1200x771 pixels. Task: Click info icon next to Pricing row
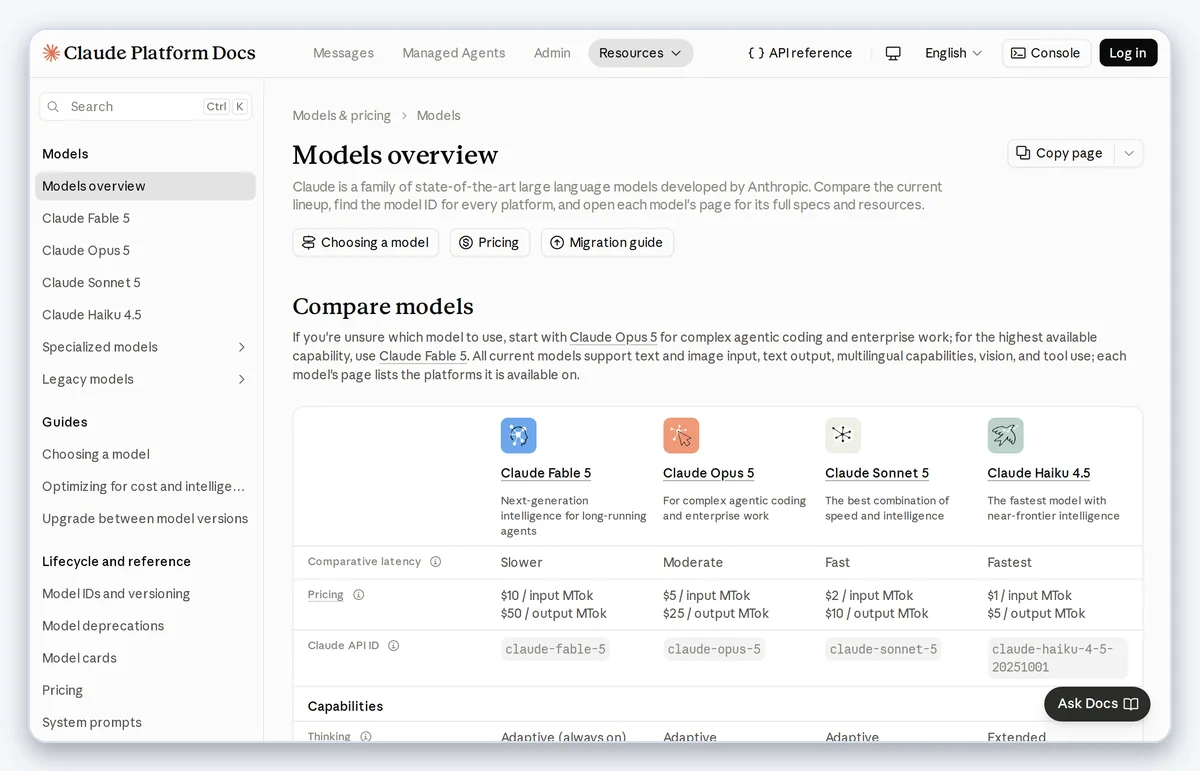(x=358, y=595)
